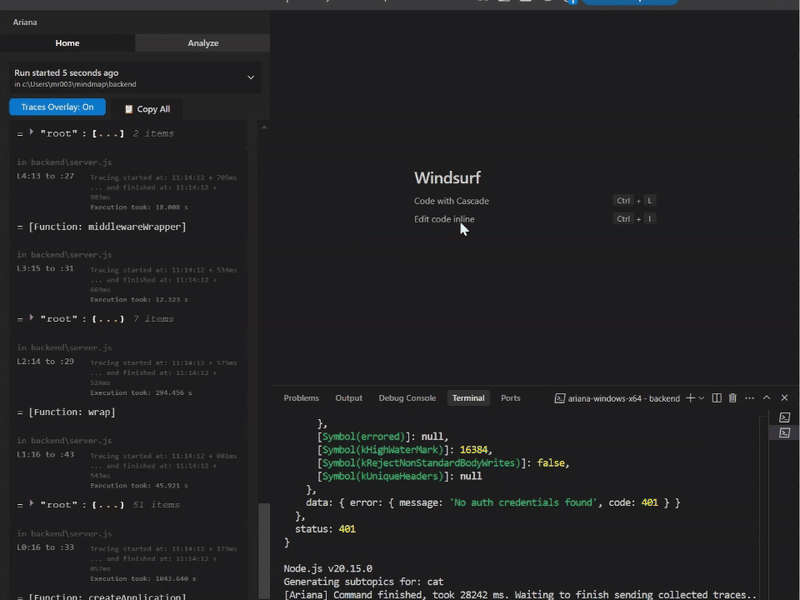Close the bottom panel with the X icon
Screen dimensions: 800x600
click(785, 397)
